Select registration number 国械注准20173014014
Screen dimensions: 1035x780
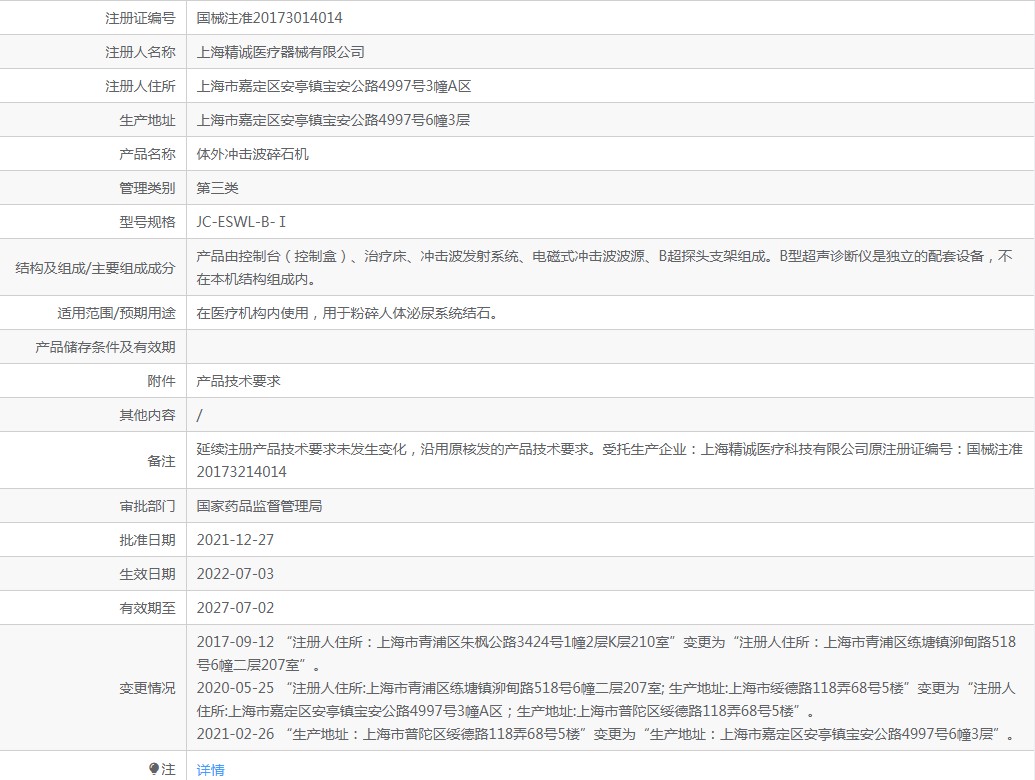coord(269,18)
